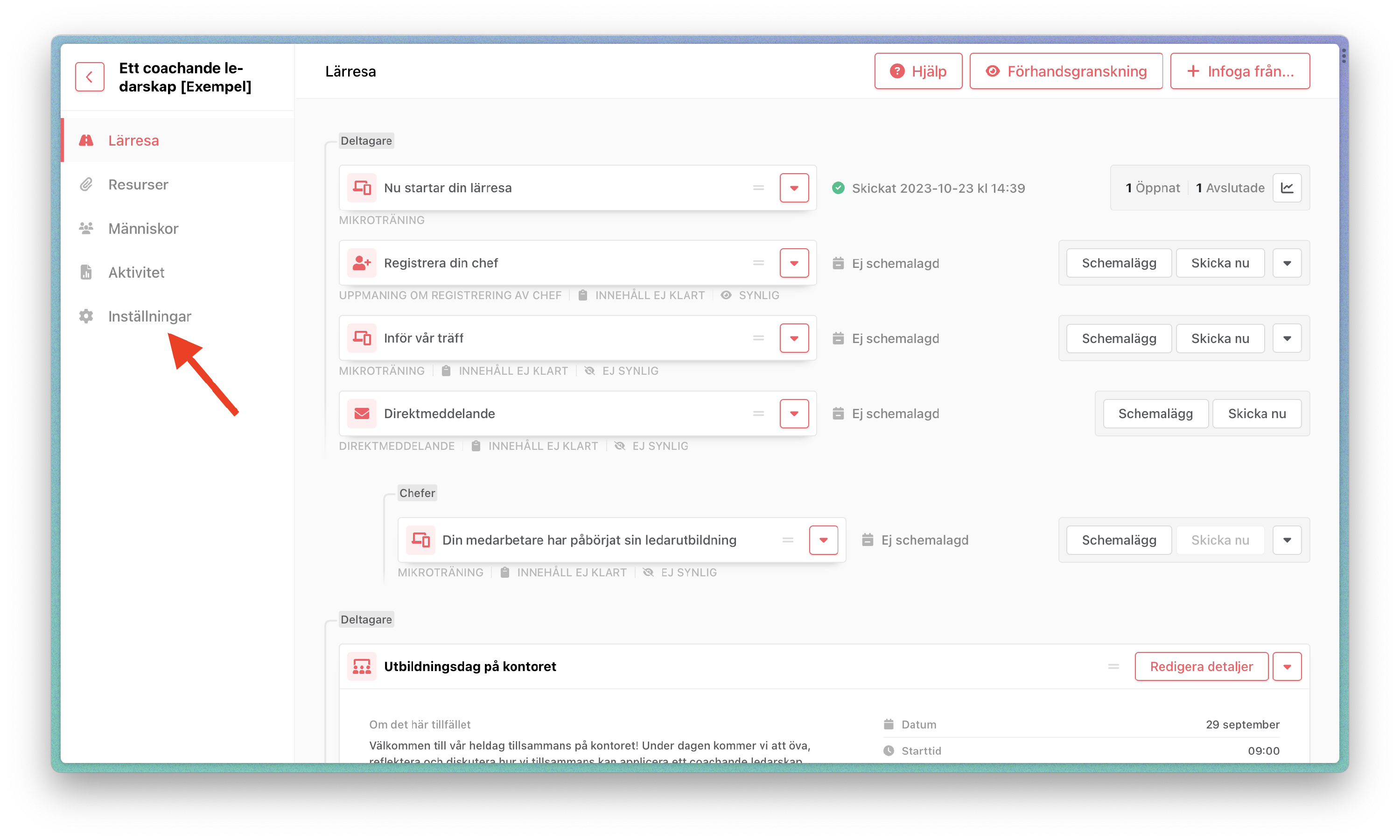Viewport: 1400px width, 840px height.
Task: Click the Nu startar din lärresa device icon
Action: click(x=362, y=188)
